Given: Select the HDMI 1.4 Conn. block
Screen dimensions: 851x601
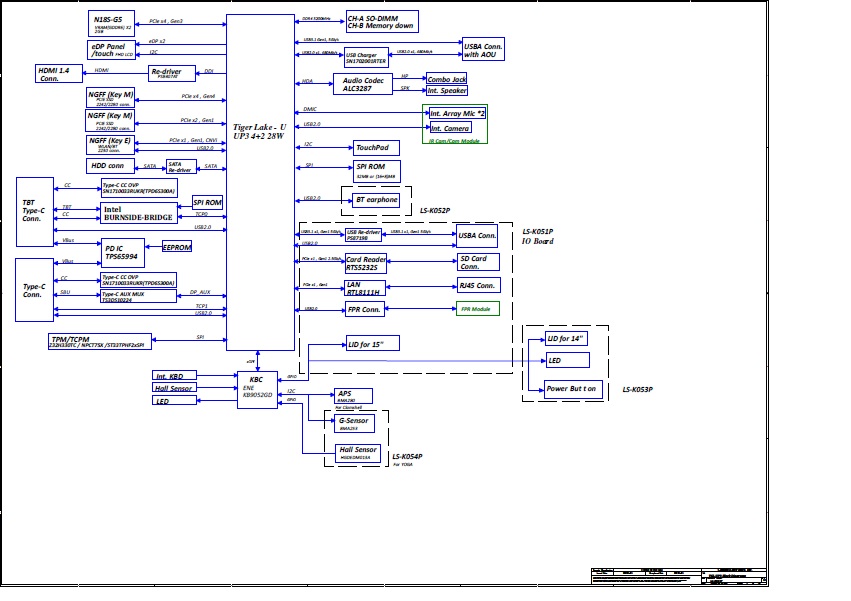Looking at the screenshot, I should [59, 74].
